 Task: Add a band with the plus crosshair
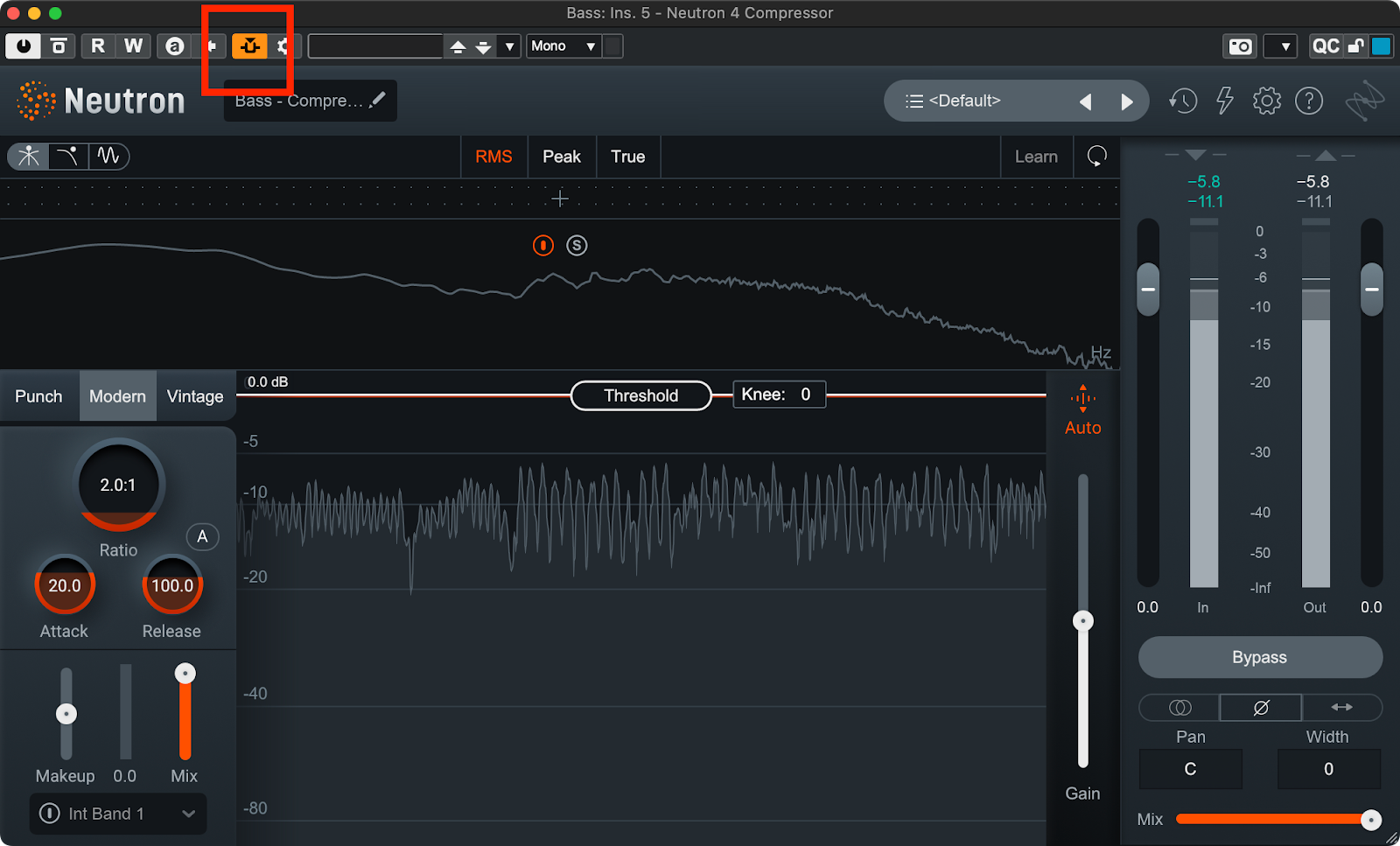[x=560, y=199]
